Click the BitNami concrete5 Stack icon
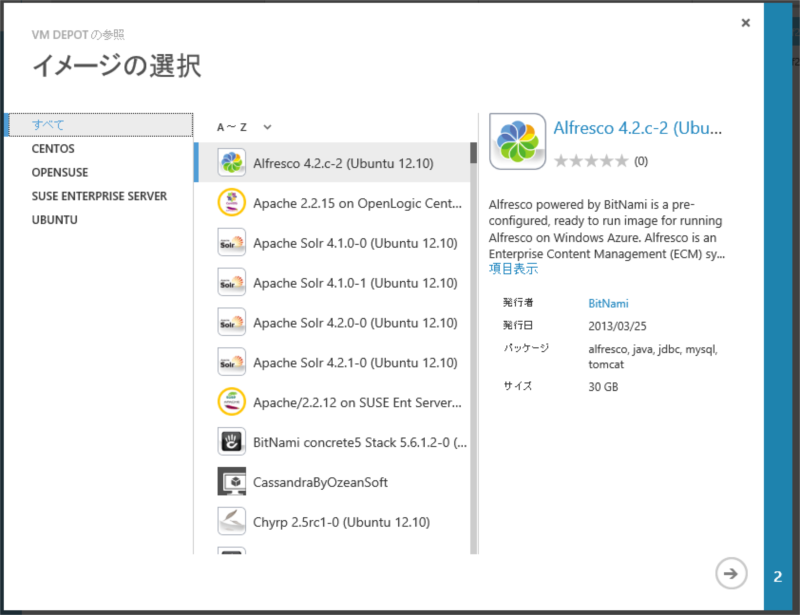 point(232,442)
